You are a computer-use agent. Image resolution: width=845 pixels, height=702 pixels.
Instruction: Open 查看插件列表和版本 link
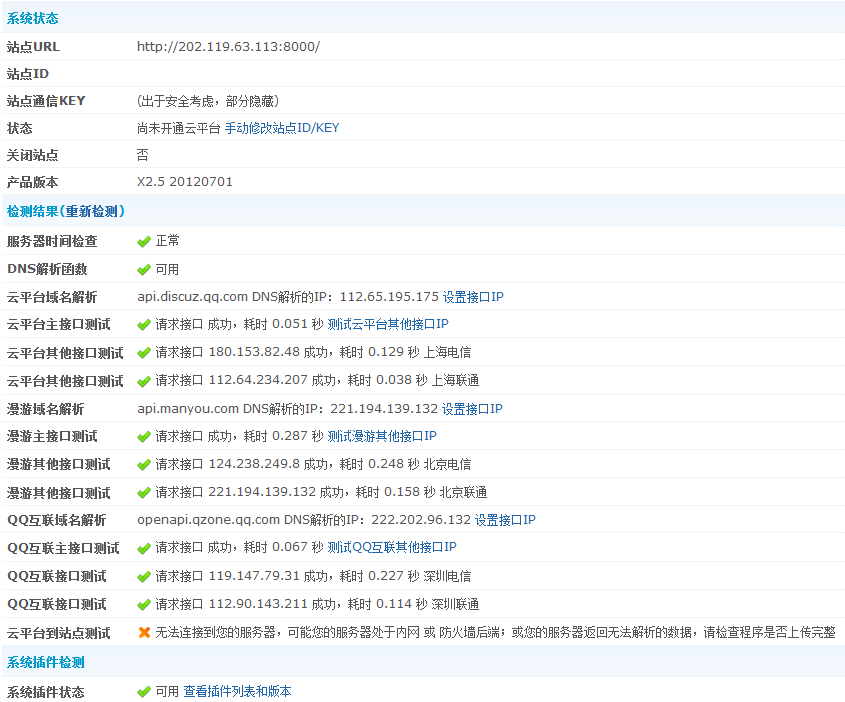[x=237, y=691]
